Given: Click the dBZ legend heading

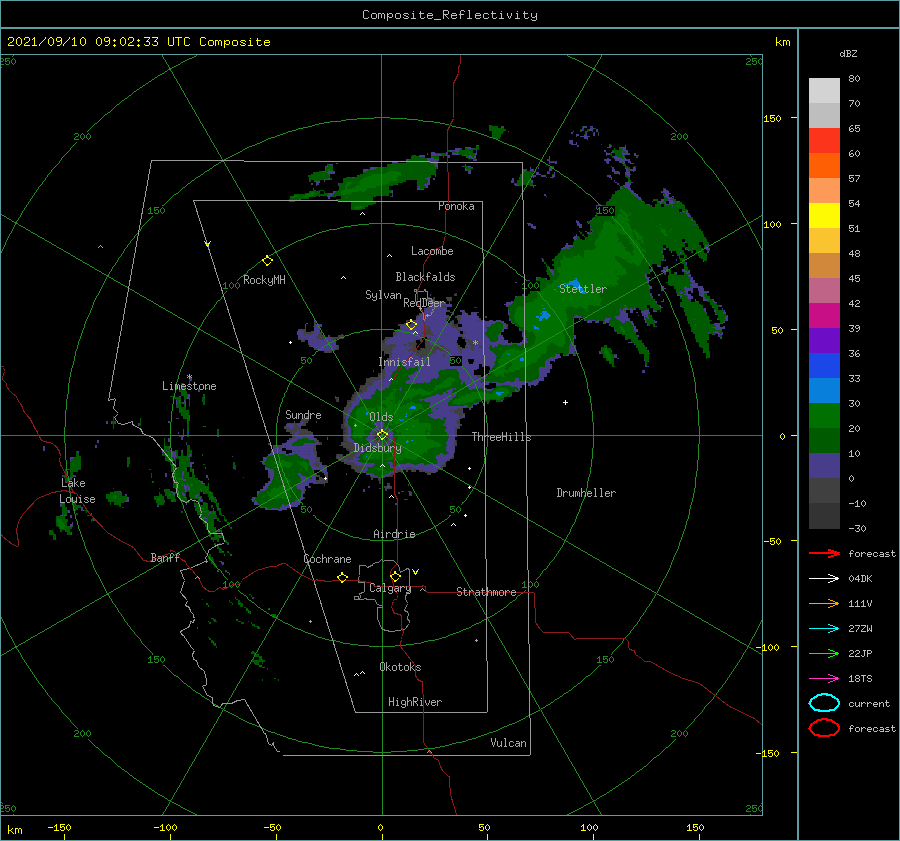Looking at the screenshot, I should pos(848,53).
